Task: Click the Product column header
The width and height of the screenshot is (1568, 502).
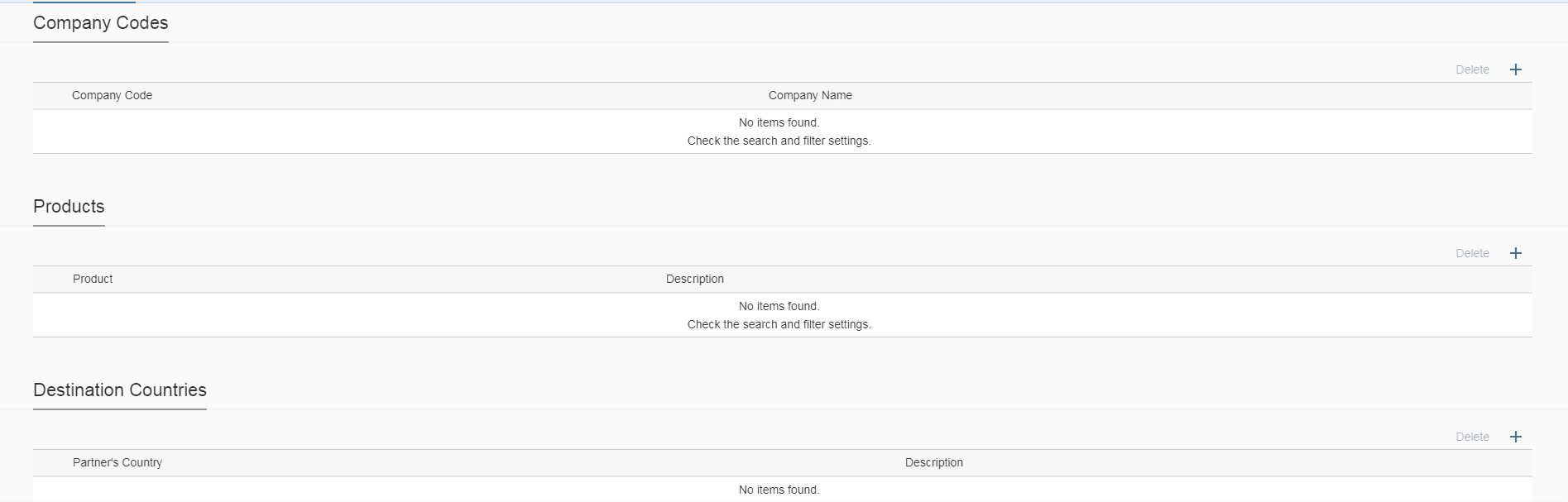Action: coord(93,280)
